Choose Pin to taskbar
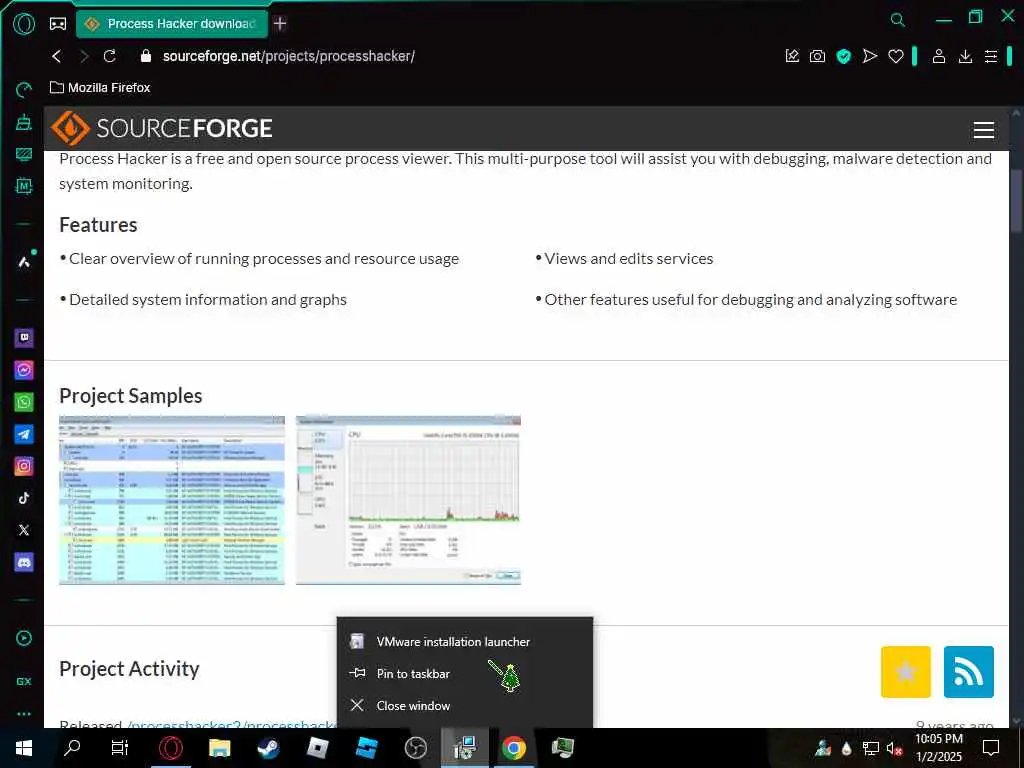The height and width of the screenshot is (768, 1024). 465,673
